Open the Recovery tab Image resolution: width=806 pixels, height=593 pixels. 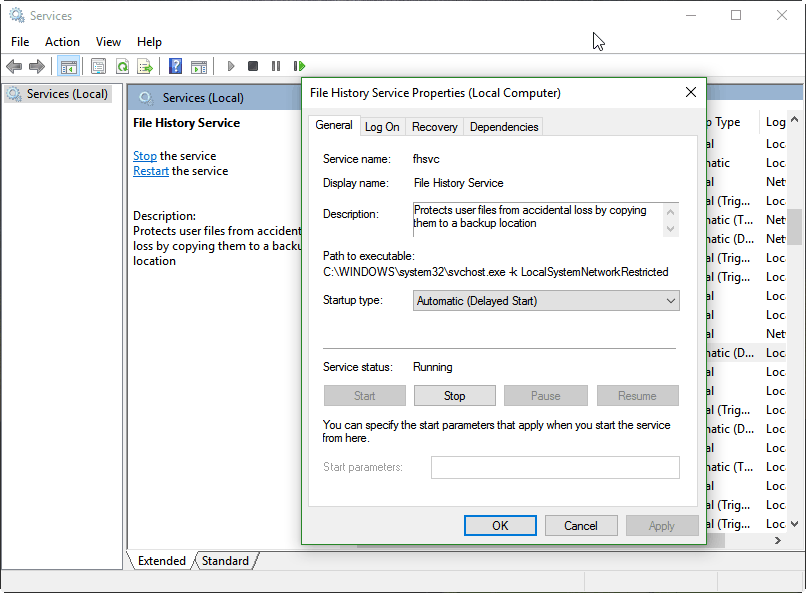[435, 127]
